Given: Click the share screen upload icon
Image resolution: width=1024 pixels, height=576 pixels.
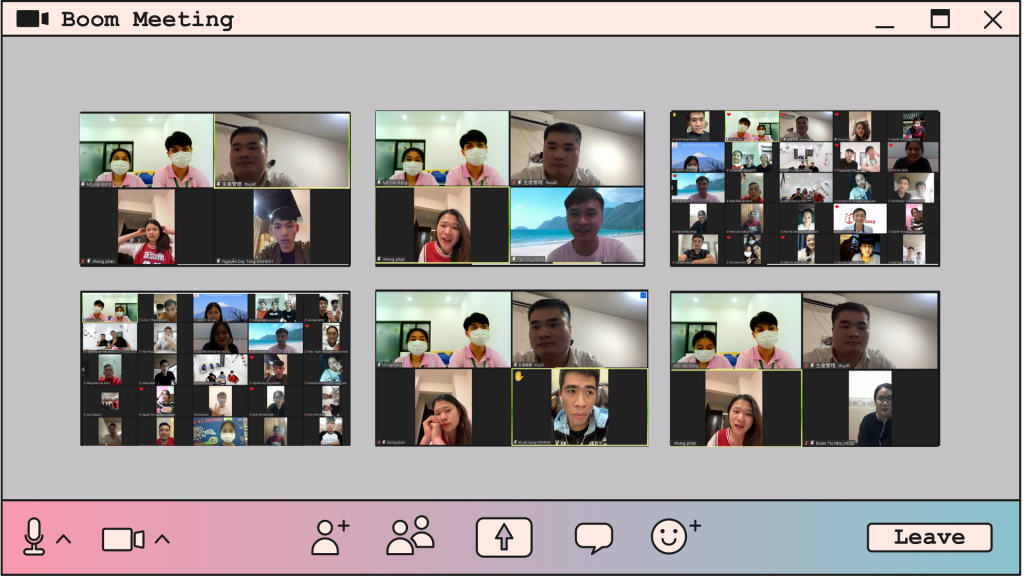Looking at the screenshot, I should [x=504, y=537].
